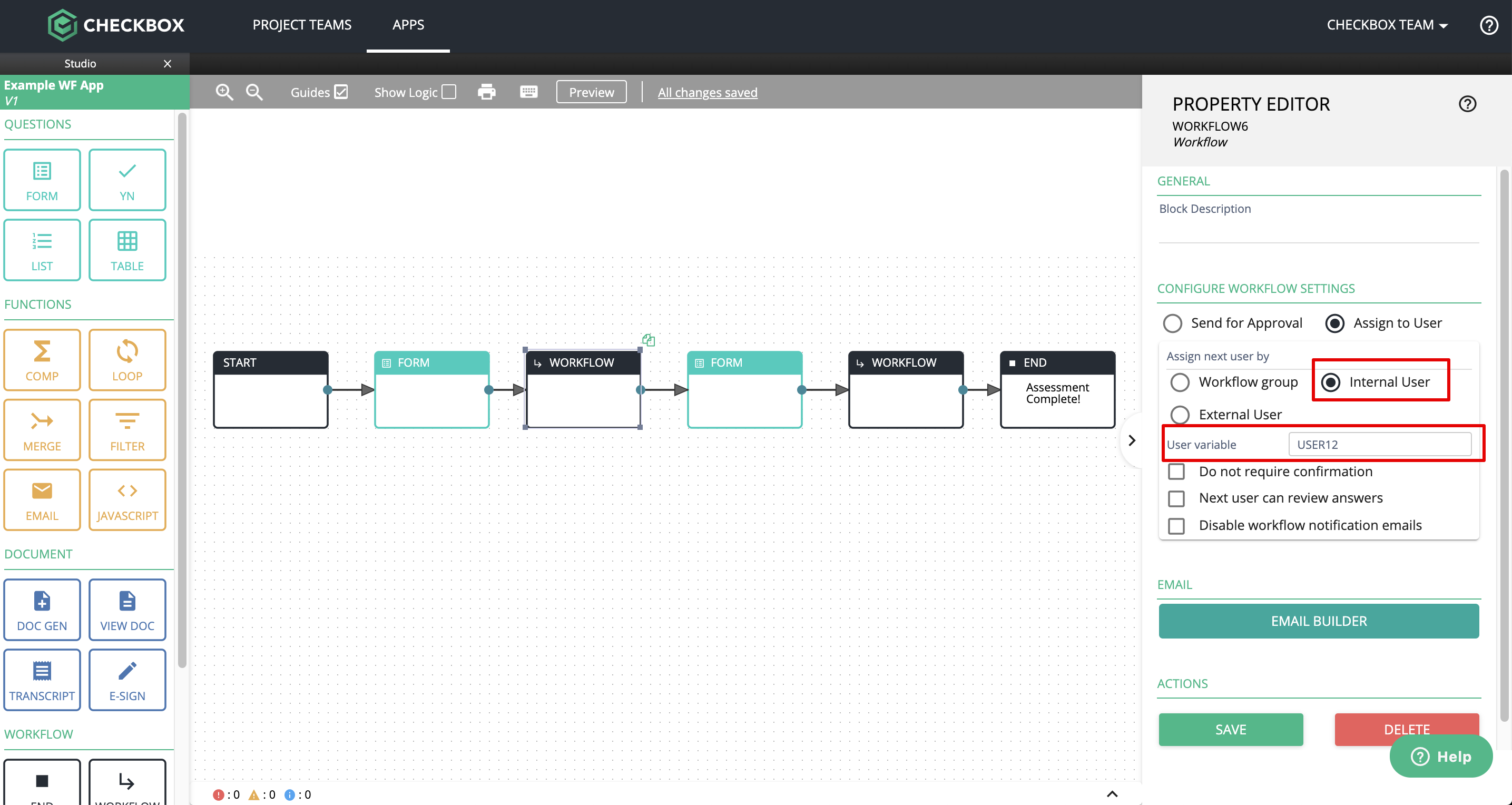Select the DOC GEN document block

(x=42, y=610)
